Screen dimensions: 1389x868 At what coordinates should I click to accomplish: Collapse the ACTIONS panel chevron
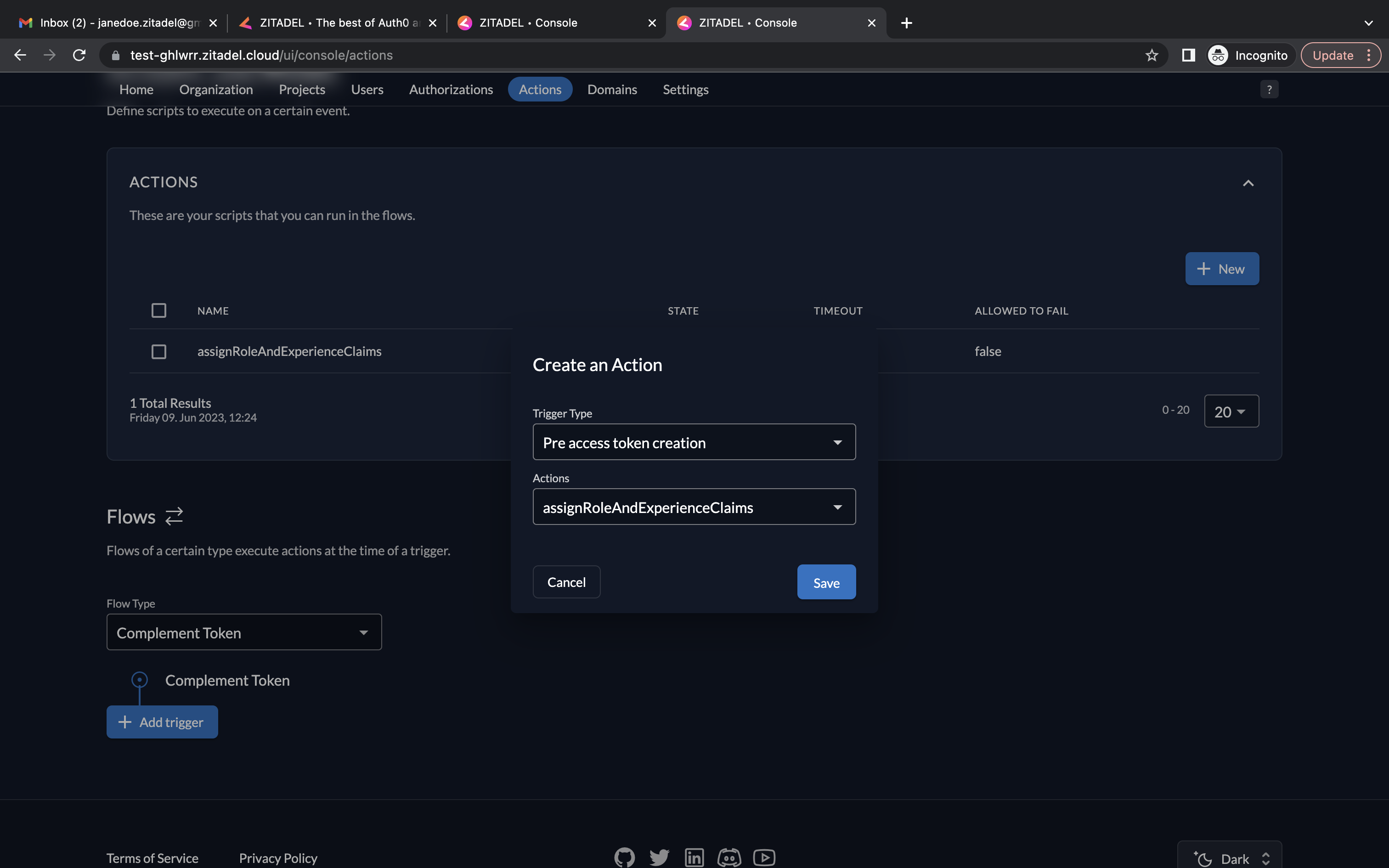click(1248, 183)
